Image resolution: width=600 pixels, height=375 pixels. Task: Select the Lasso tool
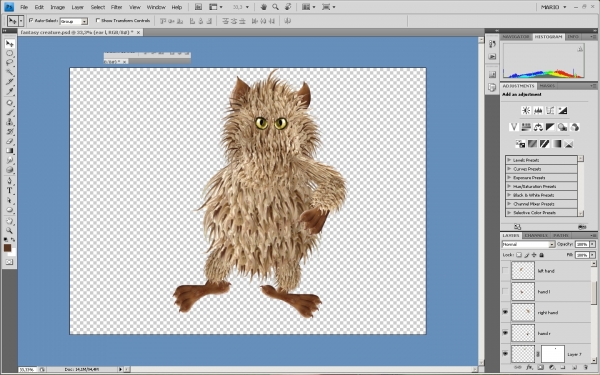(10, 62)
